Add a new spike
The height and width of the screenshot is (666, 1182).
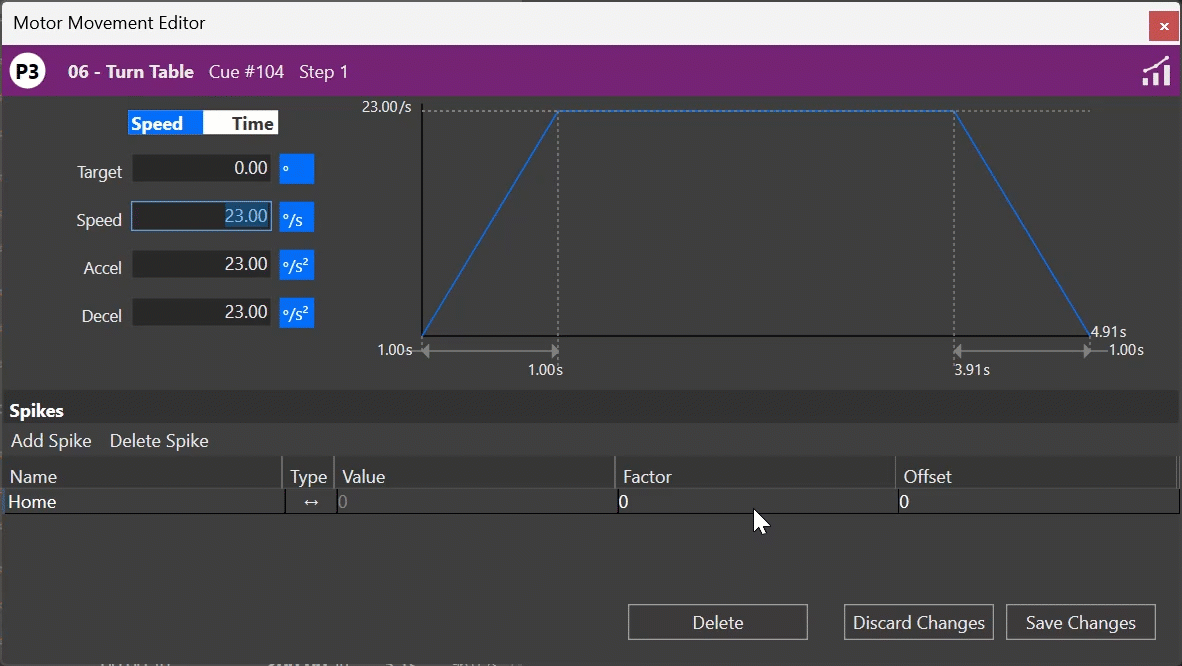[51, 440]
